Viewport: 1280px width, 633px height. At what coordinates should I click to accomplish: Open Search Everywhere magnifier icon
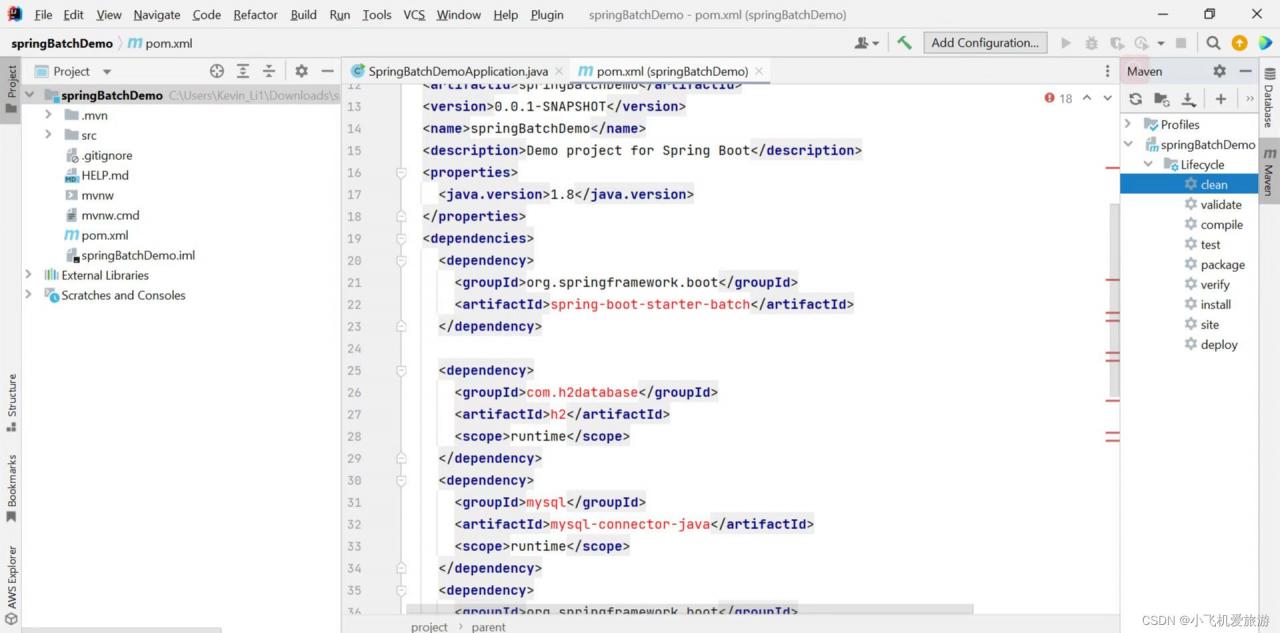pos(1213,43)
